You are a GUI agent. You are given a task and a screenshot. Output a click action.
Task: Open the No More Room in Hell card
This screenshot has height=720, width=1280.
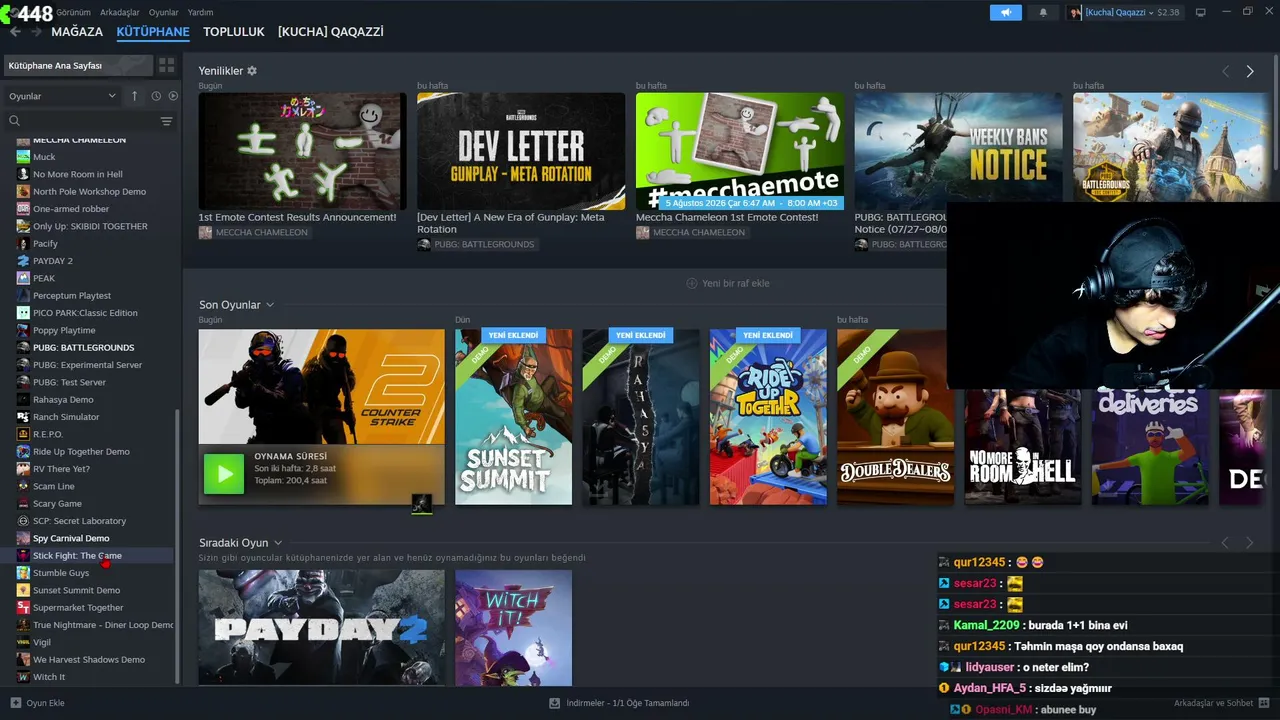click(x=1023, y=447)
